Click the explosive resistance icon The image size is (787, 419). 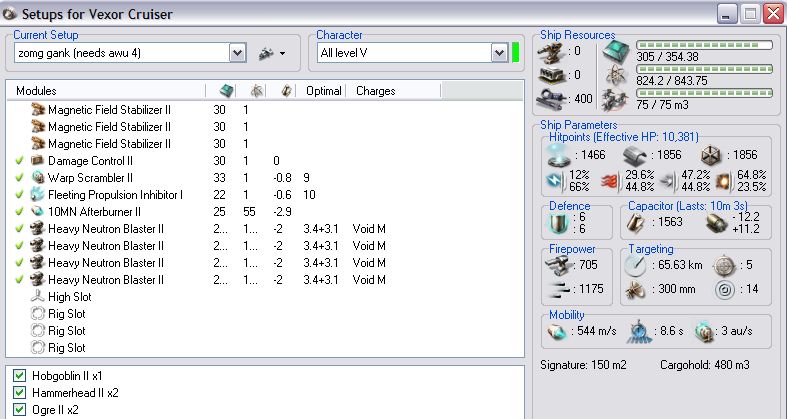(x=724, y=181)
